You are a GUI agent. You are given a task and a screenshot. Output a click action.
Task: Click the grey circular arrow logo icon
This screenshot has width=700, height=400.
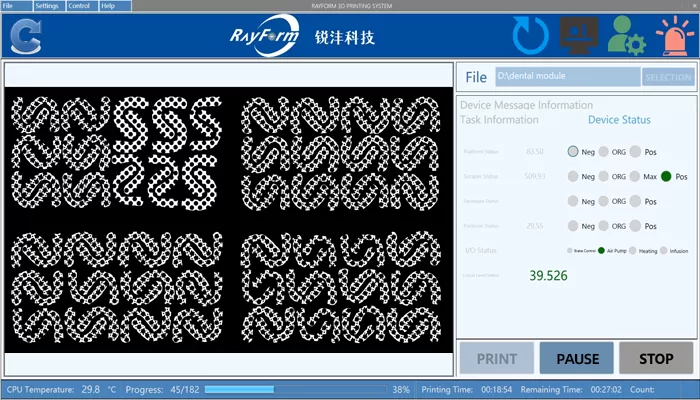tap(25, 37)
